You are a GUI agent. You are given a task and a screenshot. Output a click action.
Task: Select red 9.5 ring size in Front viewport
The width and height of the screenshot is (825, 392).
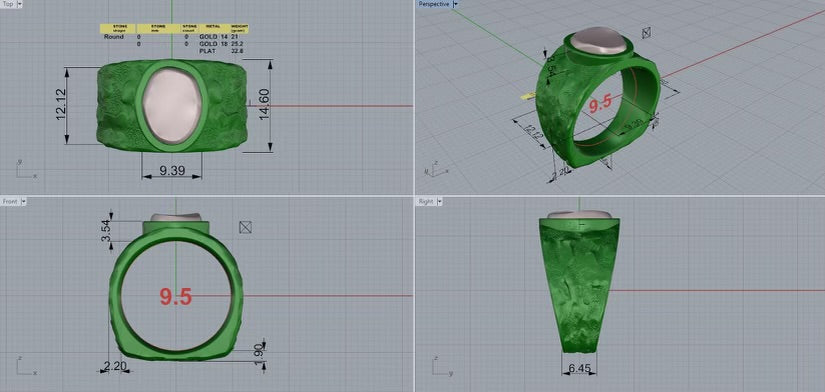pos(175,297)
